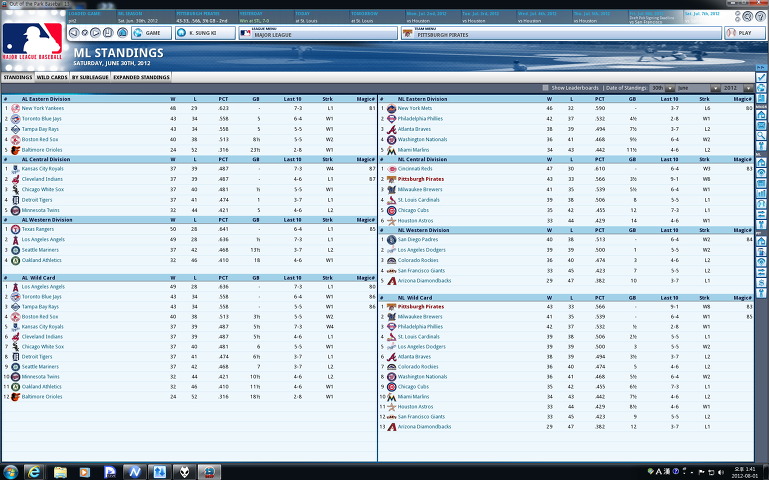Switch to the By Subleague tab

[x=90, y=77]
